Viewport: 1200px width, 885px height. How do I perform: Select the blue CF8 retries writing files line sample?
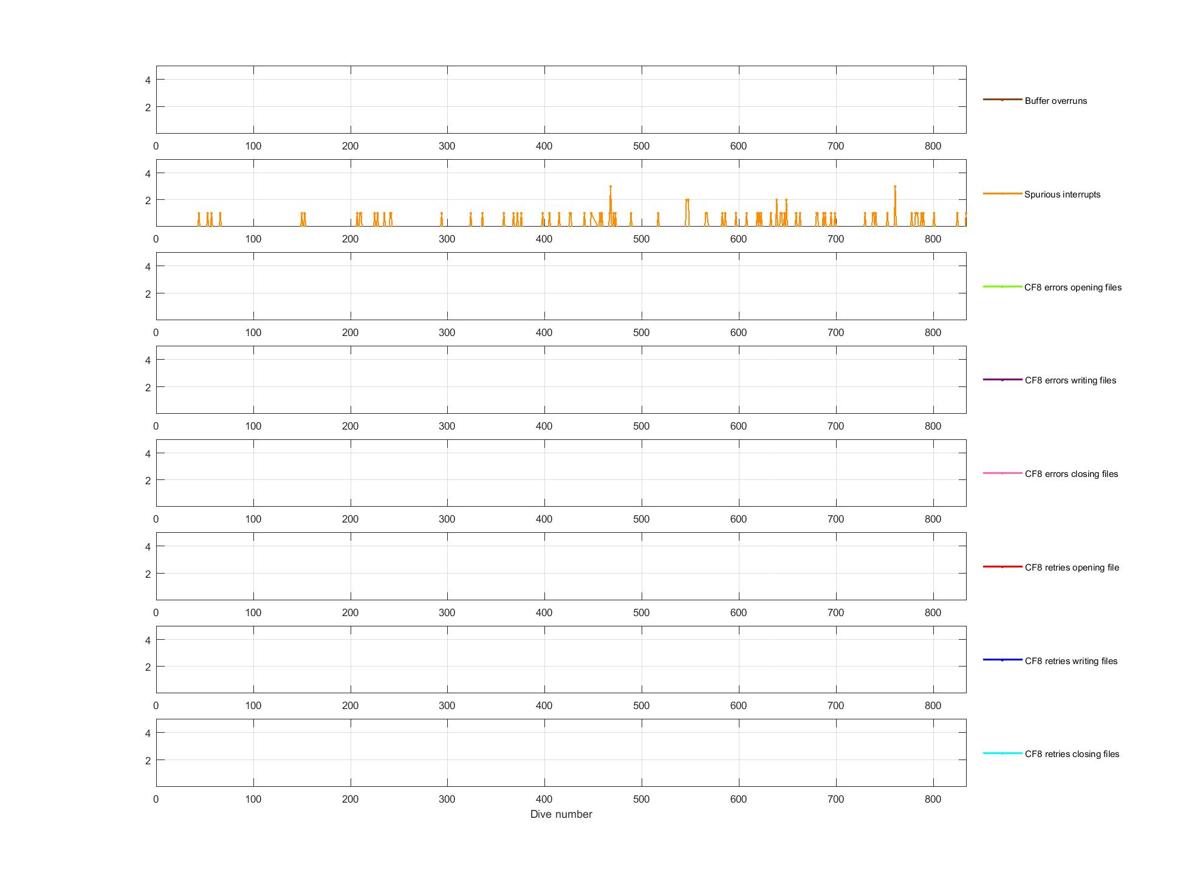[x=1002, y=660]
